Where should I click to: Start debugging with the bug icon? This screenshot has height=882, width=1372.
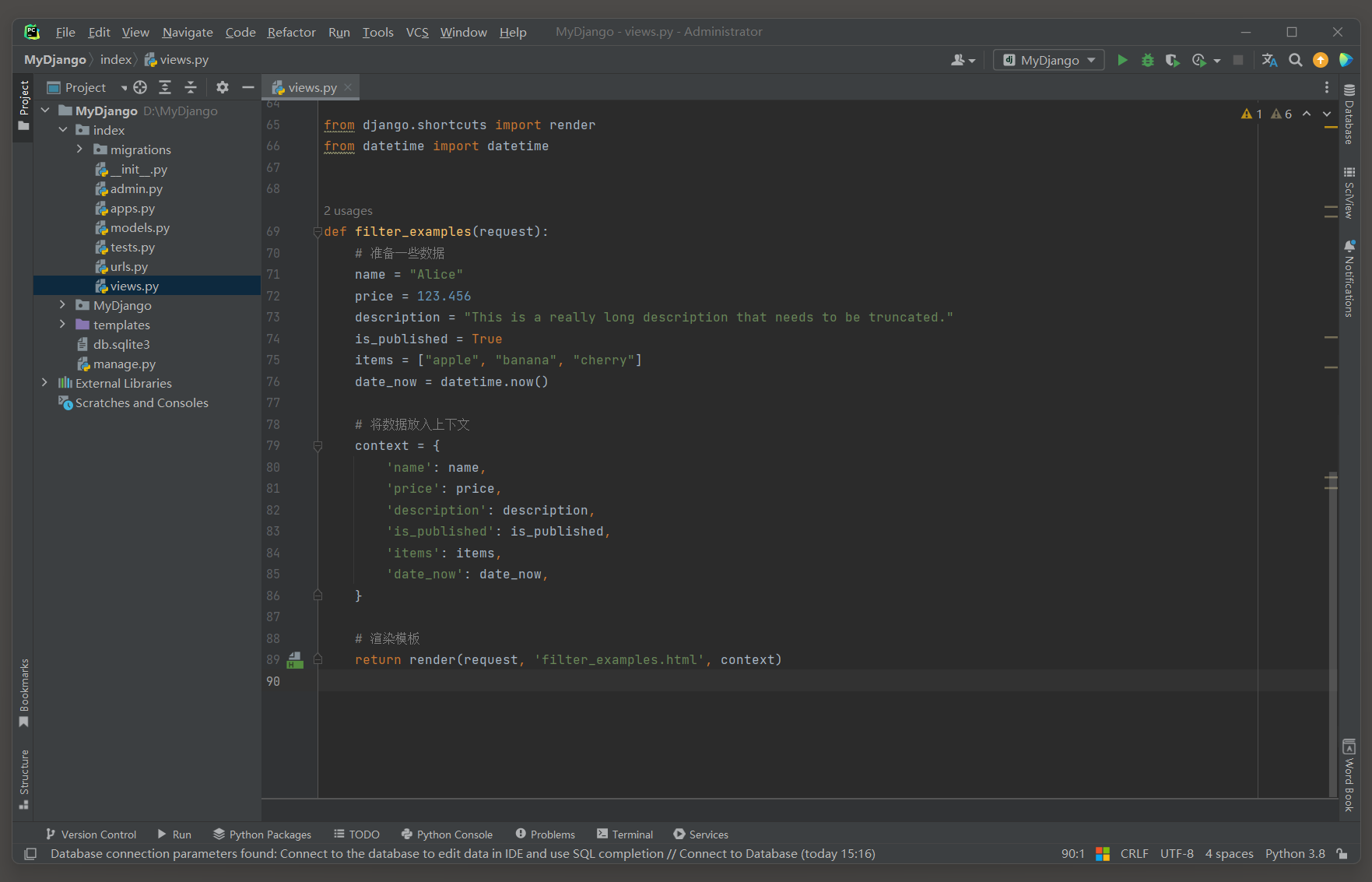pos(1147,60)
